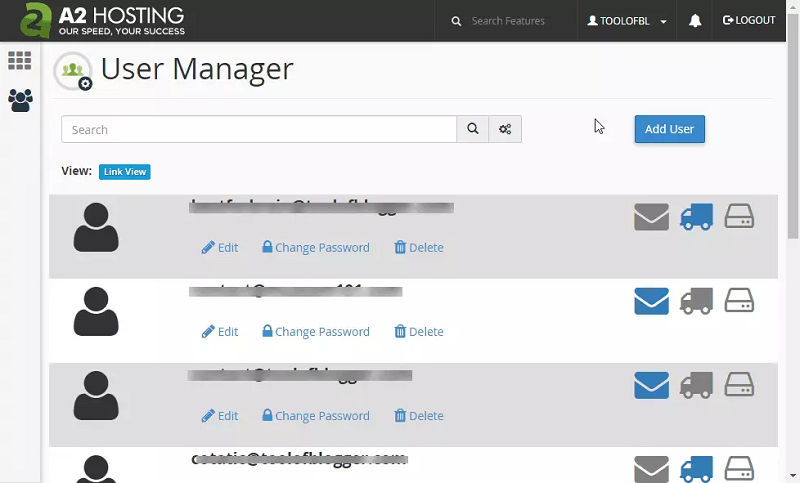The width and height of the screenshot is (800, 483).
Task: Open User Manager icon in left sidebar
Action: pos(20,99)
